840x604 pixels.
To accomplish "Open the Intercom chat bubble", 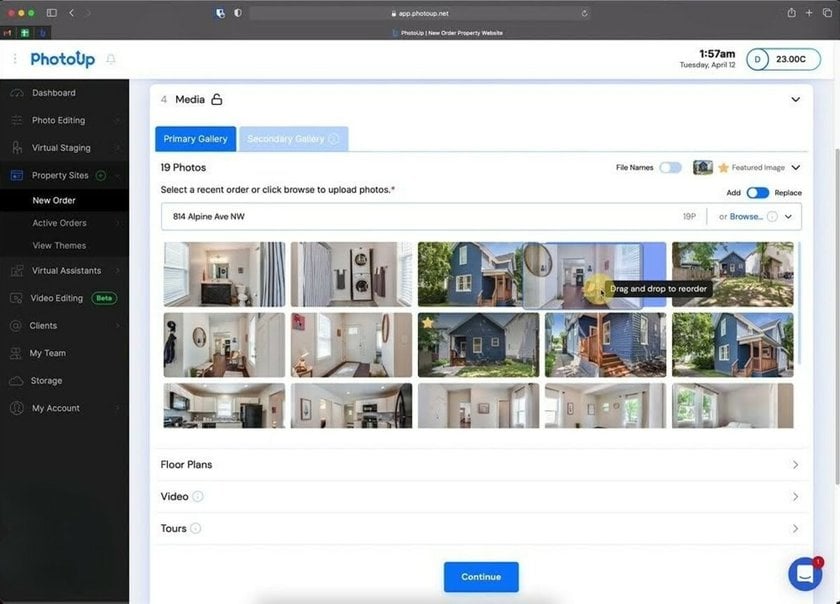I will (805, 572).
